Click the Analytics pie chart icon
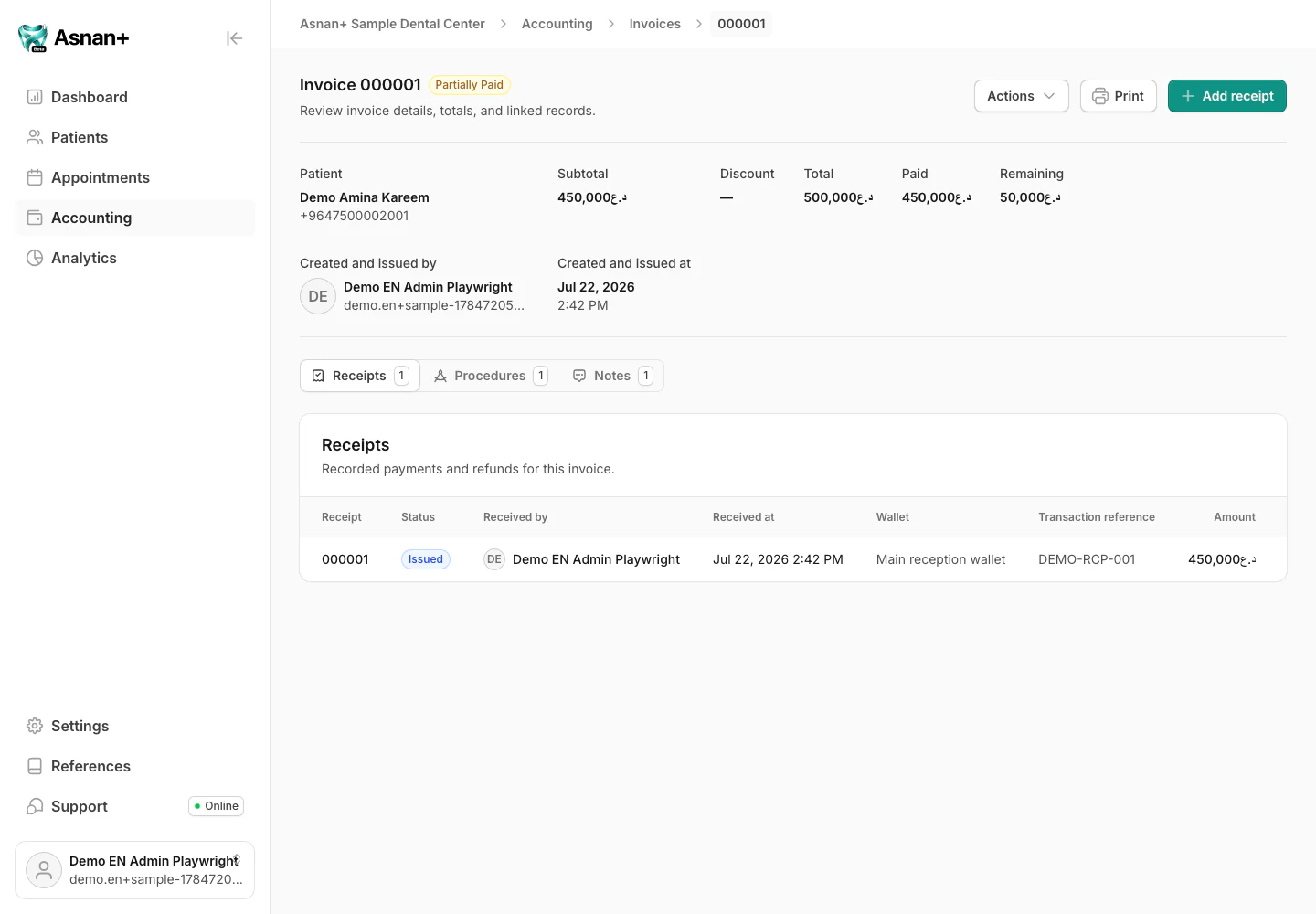Image resolution: width=1316 pixels, height=914 pixels. [x=35, y=258]
